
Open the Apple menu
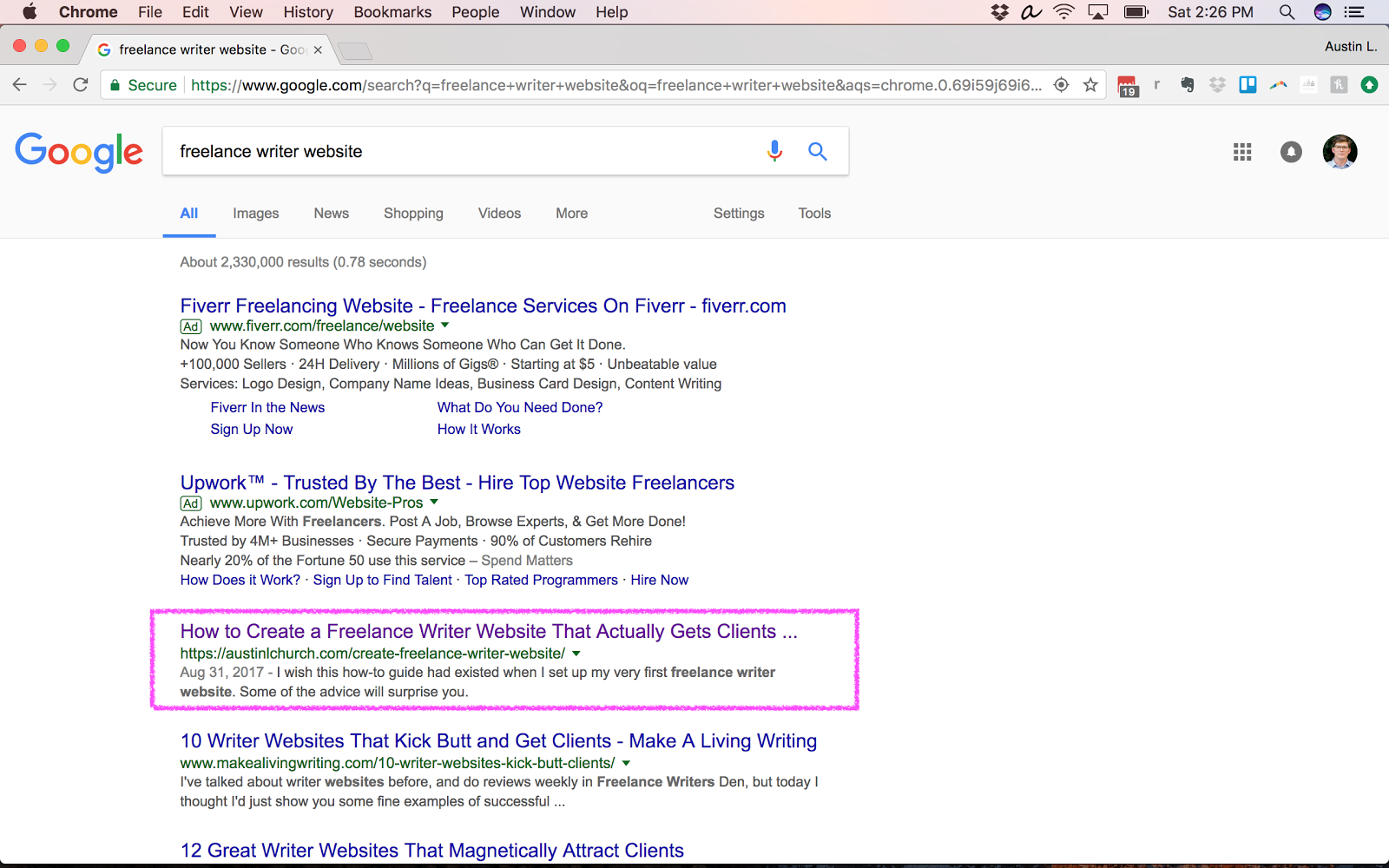coord(30,12)
